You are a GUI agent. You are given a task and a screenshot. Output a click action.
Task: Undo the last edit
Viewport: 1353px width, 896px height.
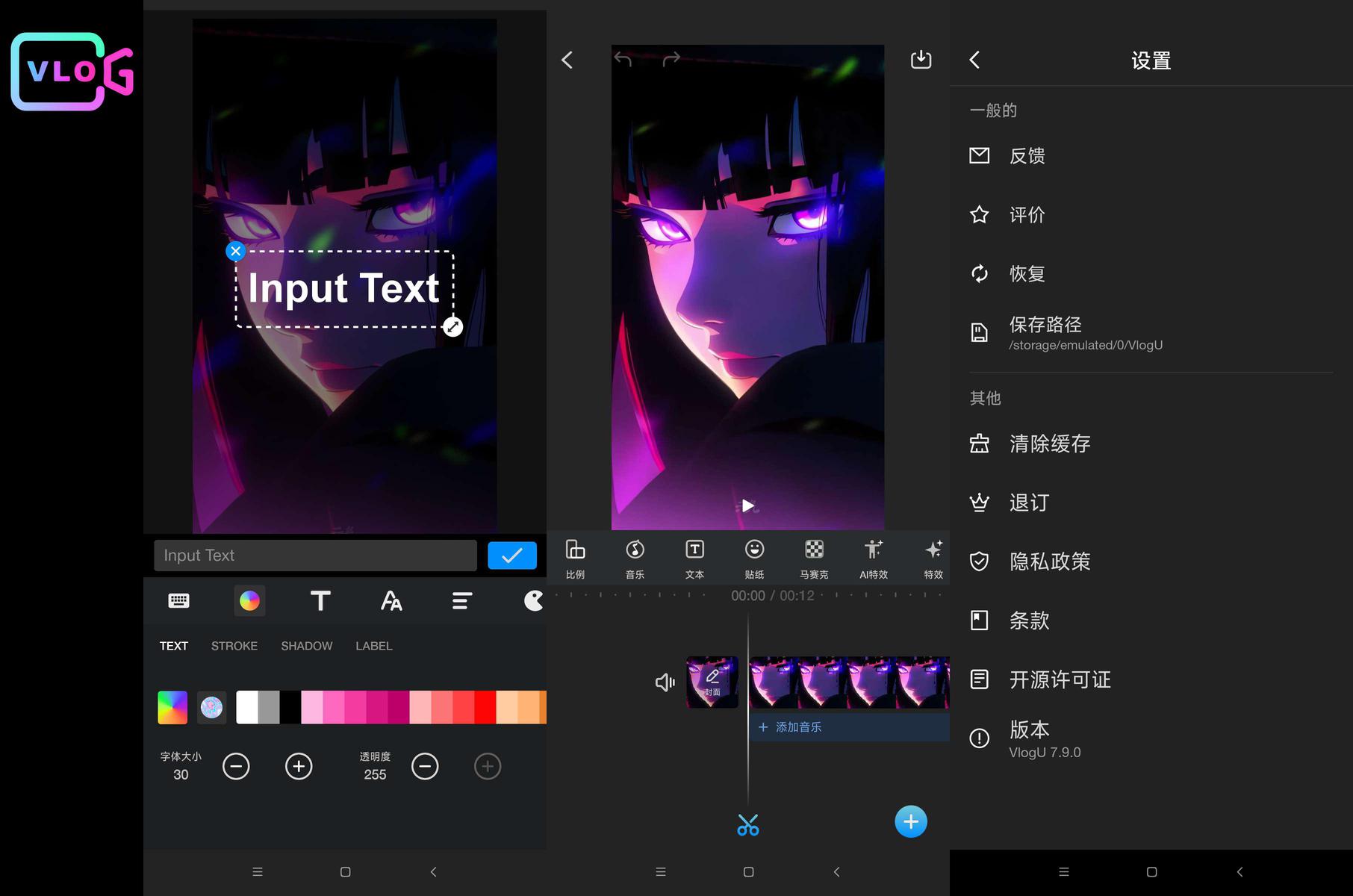[623, 58]
